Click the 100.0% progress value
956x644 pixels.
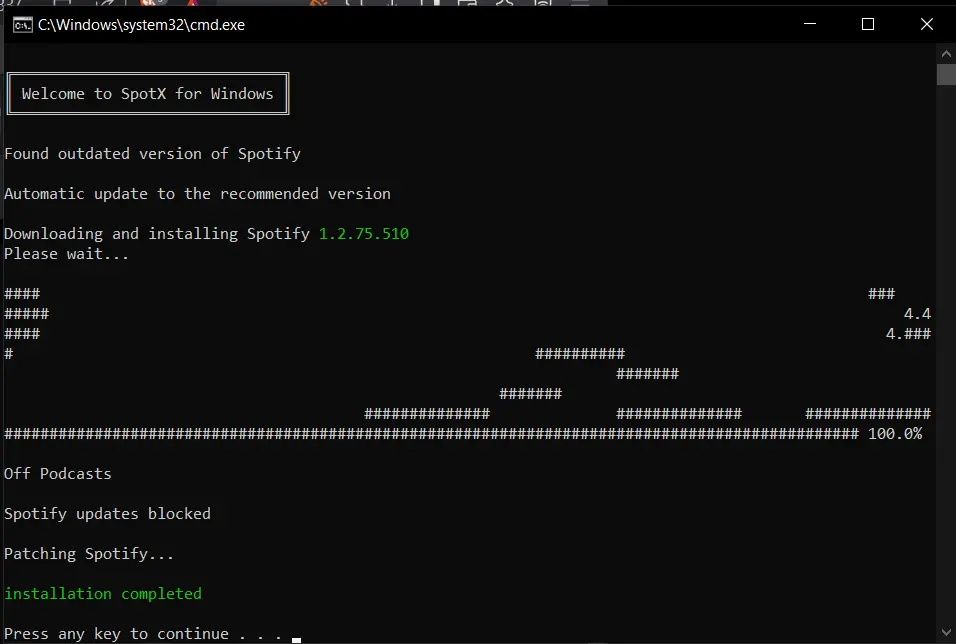click(x=895, y=434)
